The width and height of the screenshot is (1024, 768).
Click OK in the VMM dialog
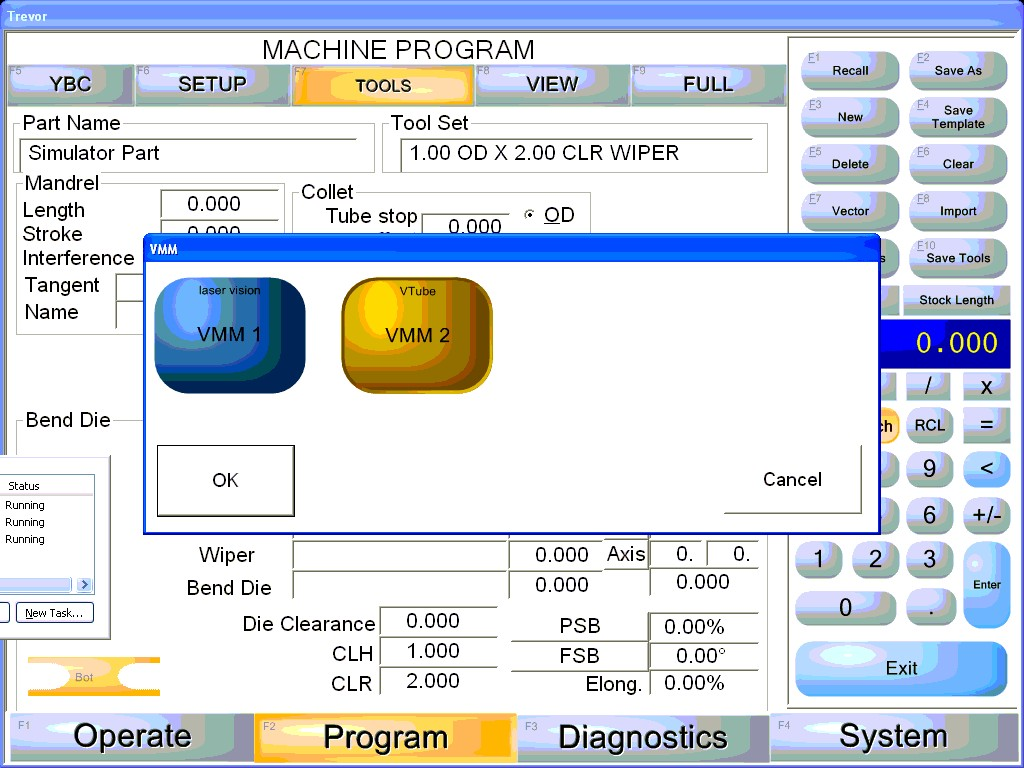[x=226, y=480]
